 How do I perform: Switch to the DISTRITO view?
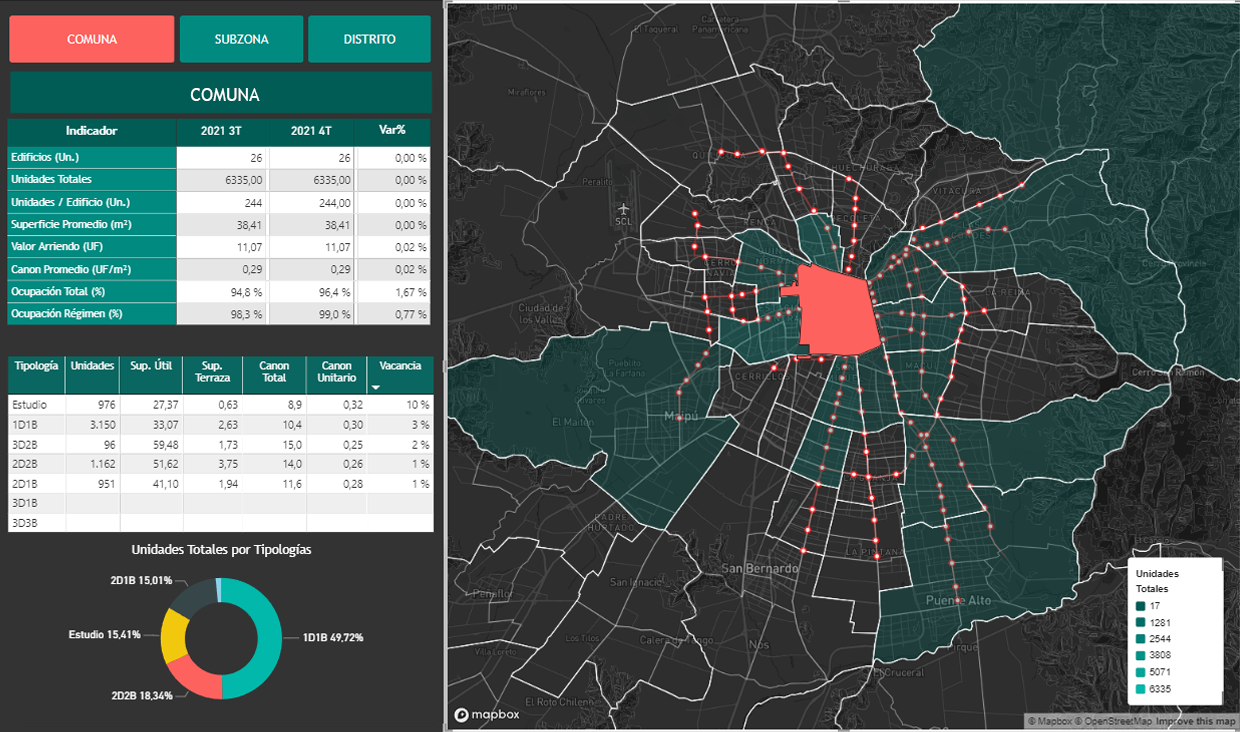point(369,39)
